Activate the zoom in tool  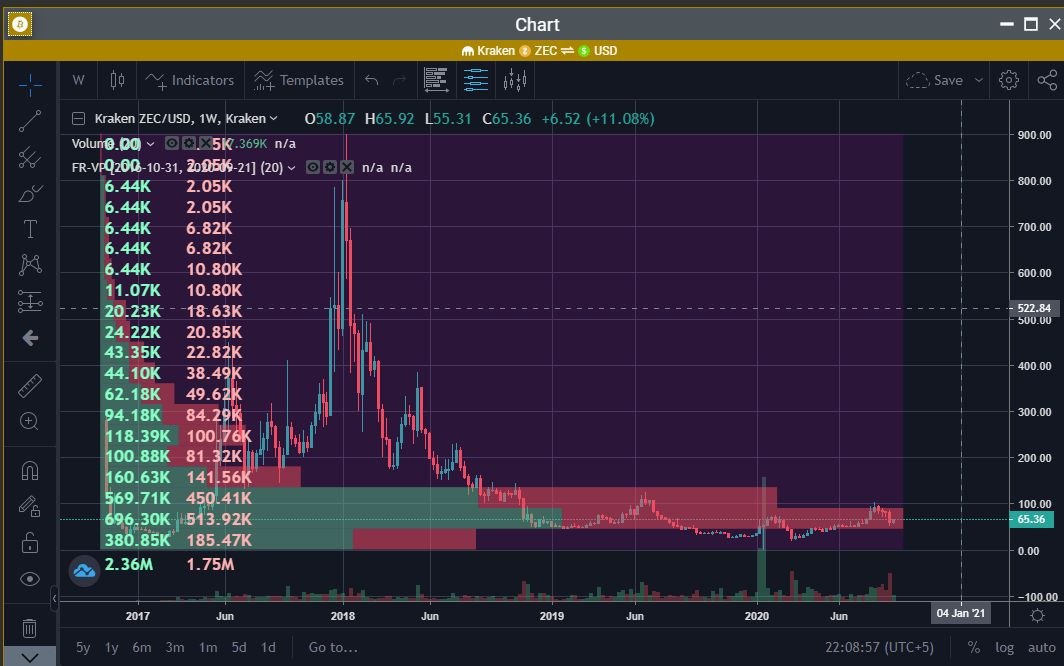[30, 422]
